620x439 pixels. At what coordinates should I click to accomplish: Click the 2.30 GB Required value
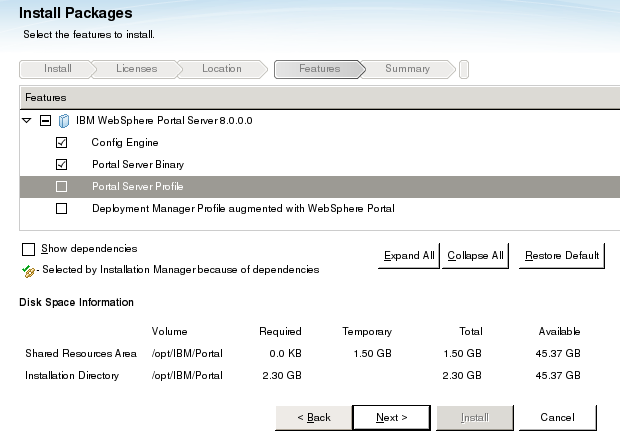point(282,375)
